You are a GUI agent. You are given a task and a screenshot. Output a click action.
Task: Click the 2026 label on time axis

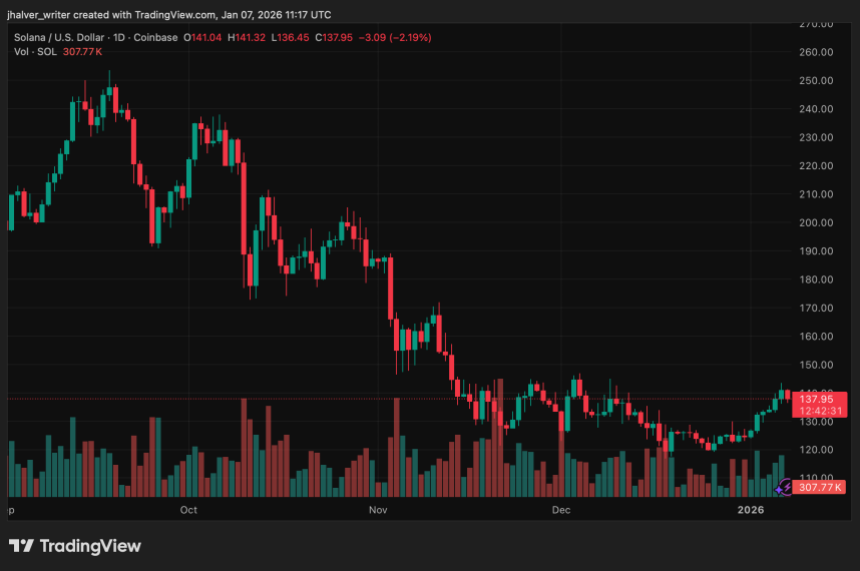tap(750, 510)
